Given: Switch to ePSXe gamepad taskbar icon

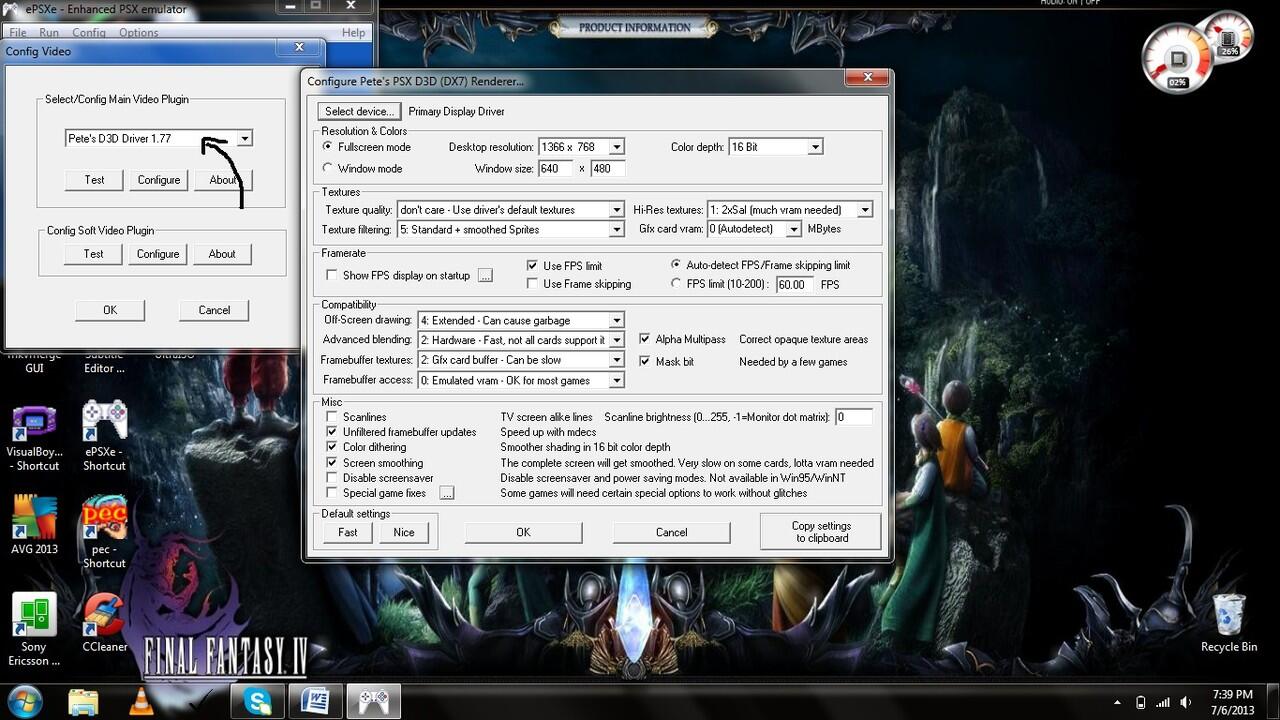Looking at the screenshot, I should point(374,701).
